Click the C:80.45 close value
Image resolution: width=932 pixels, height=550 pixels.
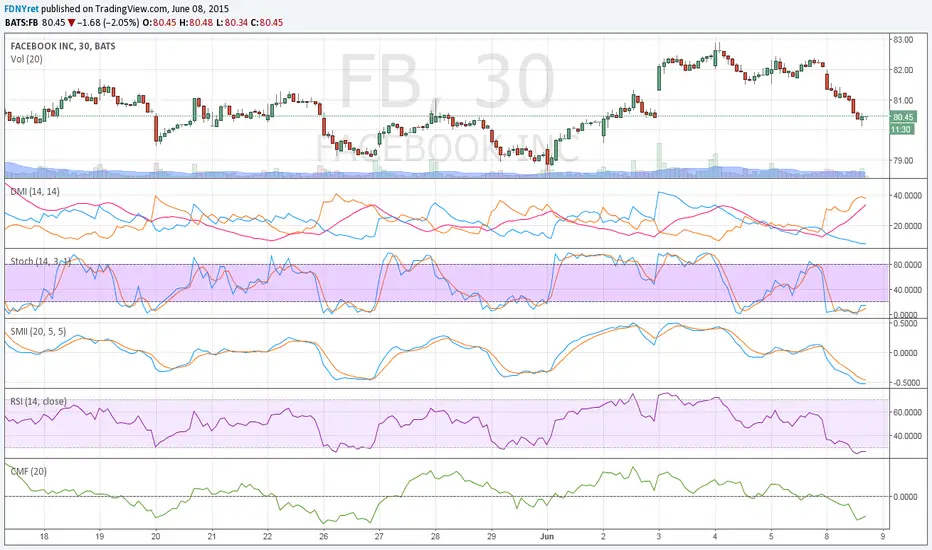[266, 23]
